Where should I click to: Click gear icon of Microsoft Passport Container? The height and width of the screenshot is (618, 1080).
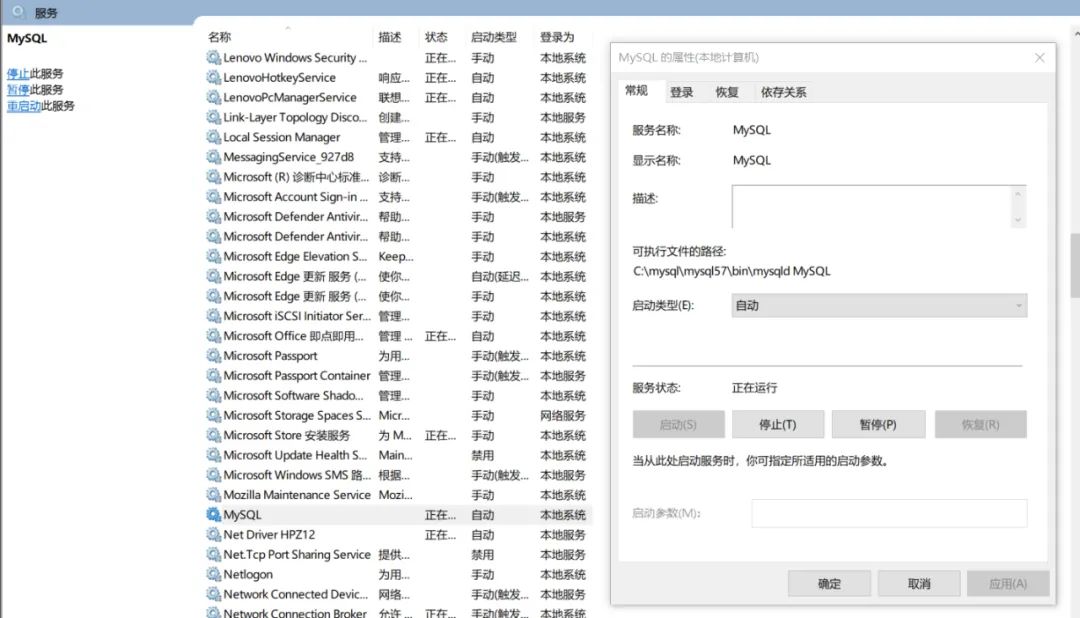point(214,376)
